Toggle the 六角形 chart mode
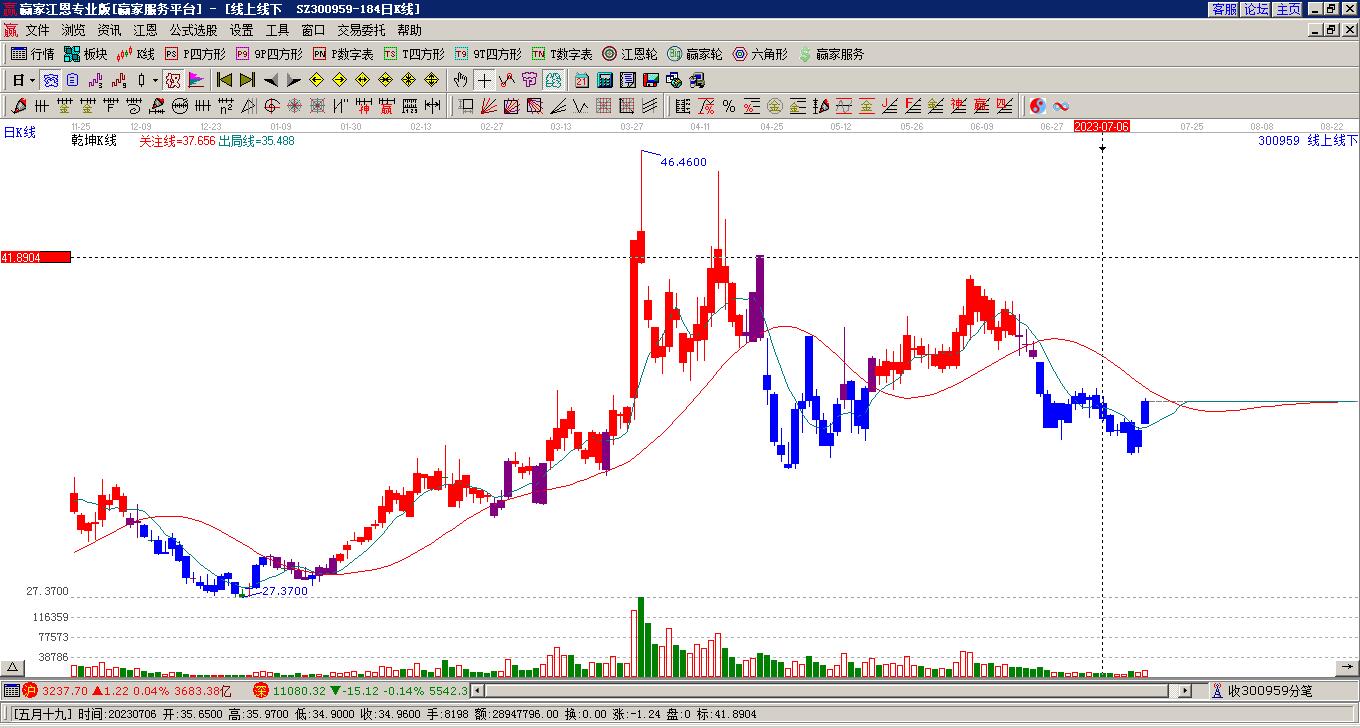1360x728 pixels. tap(760, 54)
